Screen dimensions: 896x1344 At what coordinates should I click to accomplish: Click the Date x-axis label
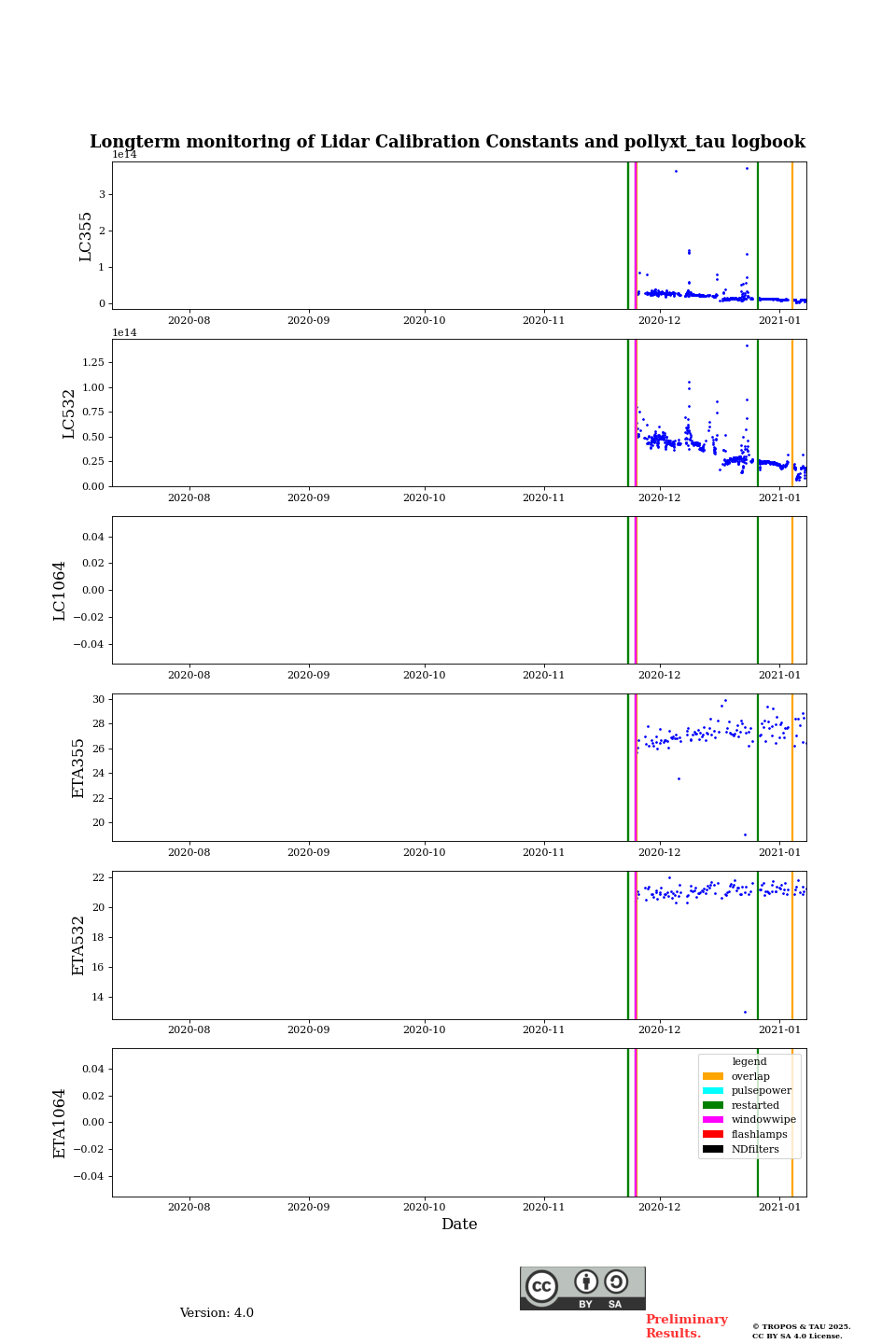point(459,1225)
